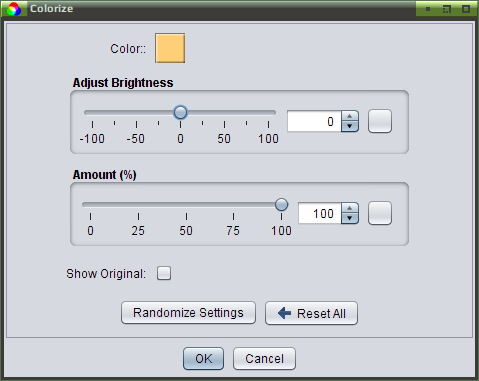Click the Reset All button

pos(311,313)
